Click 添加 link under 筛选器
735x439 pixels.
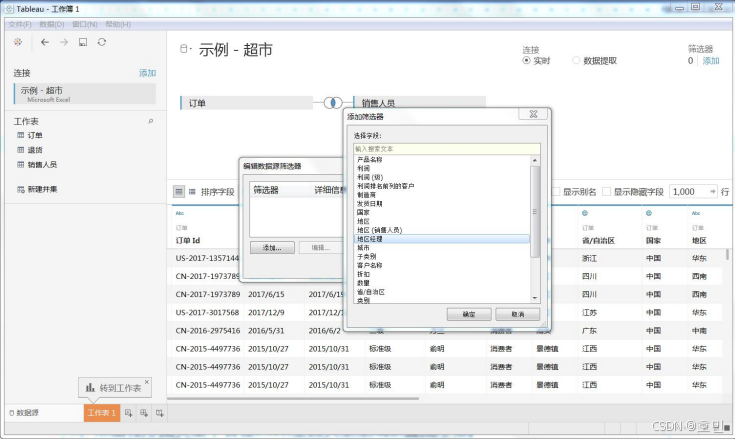[x=711, y=60]
